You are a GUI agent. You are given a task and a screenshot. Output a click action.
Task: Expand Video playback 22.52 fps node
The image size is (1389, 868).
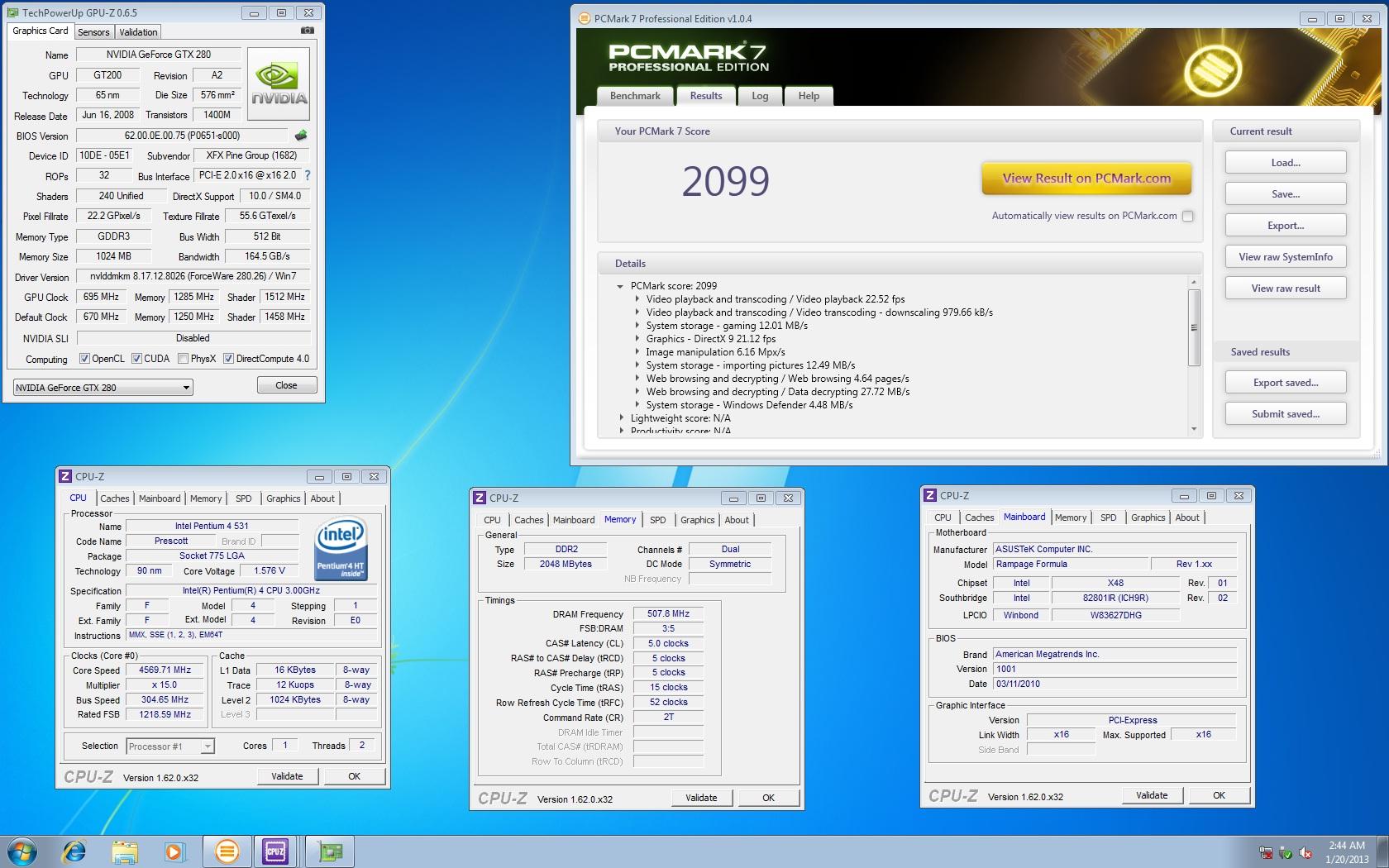point(637,299)
